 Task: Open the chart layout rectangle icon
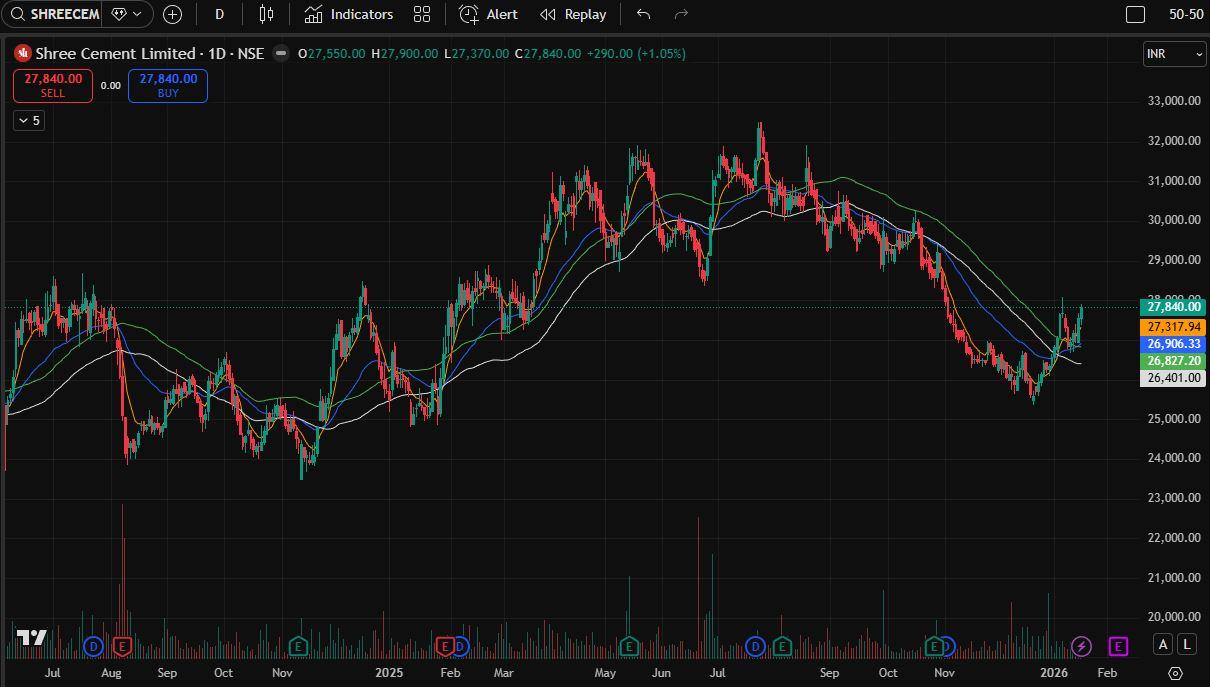(1135, 14)
